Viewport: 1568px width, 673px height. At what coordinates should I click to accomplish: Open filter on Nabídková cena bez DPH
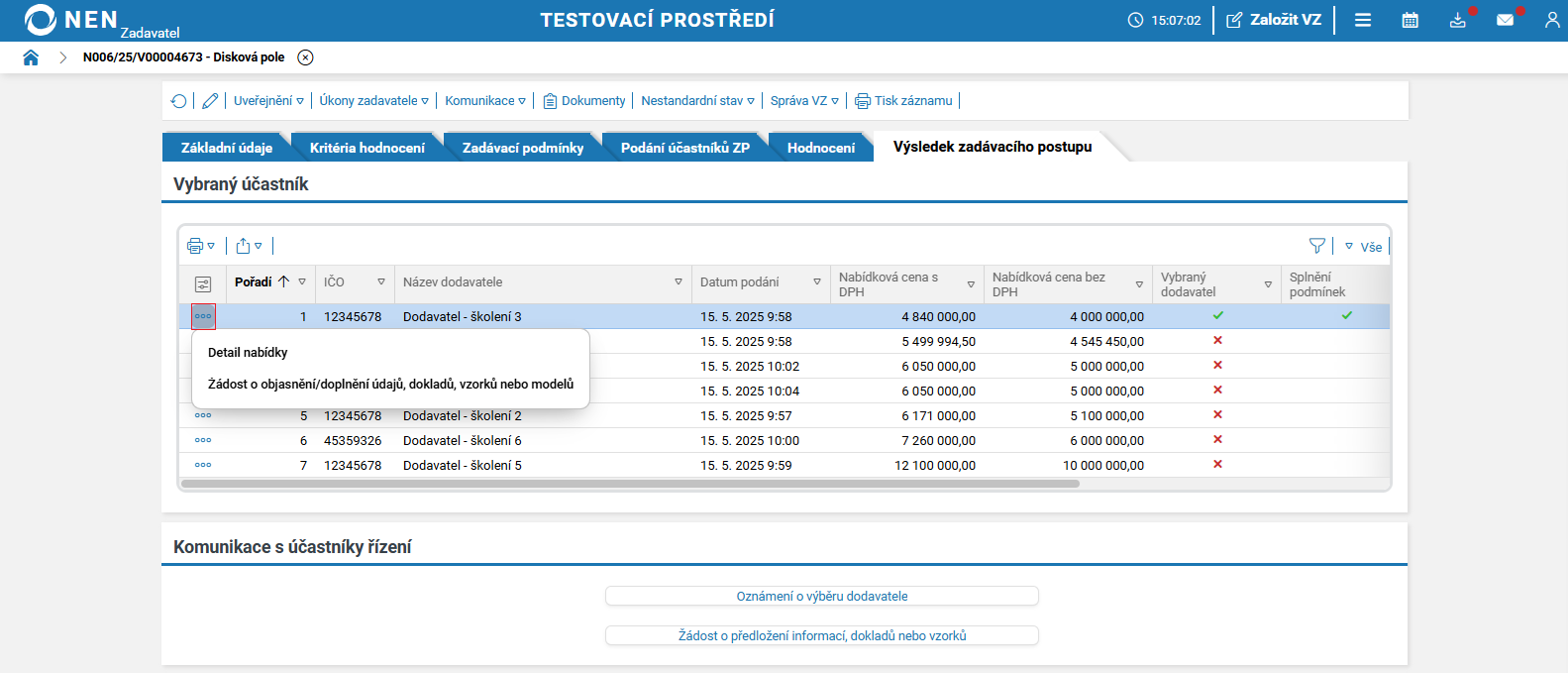1139,284
